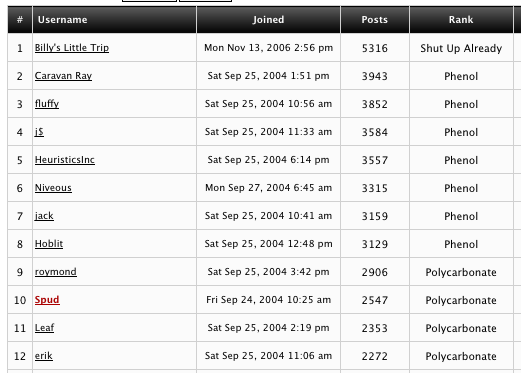Open roymond's profile page

pos(56,272)
